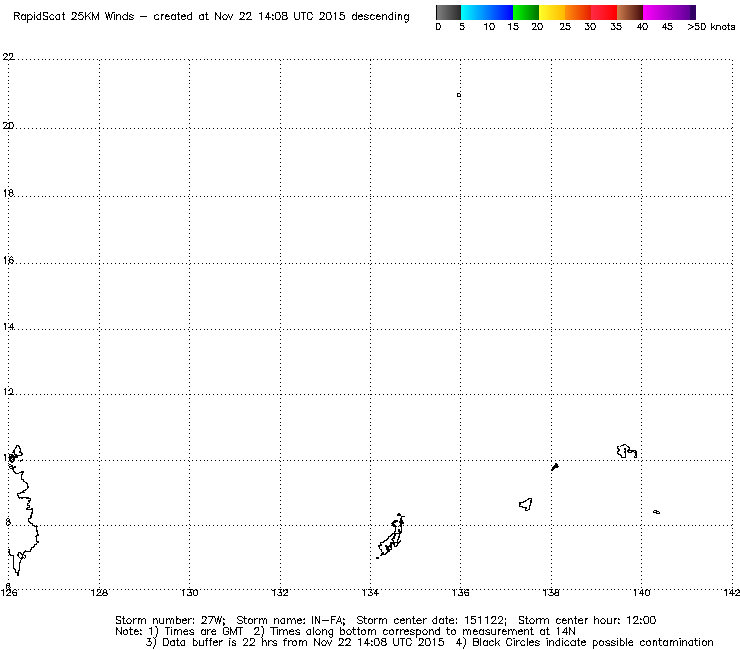740x650 pixels.
Task: Click the 'Storm center hour: 12:00' text
Action: click(587, 620)
